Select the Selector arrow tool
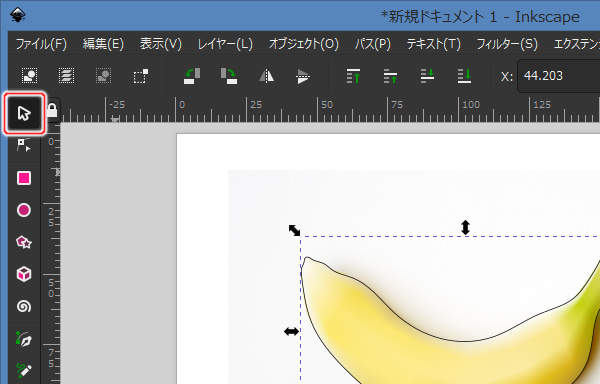600x384 pixels. [x=24, y=113]
